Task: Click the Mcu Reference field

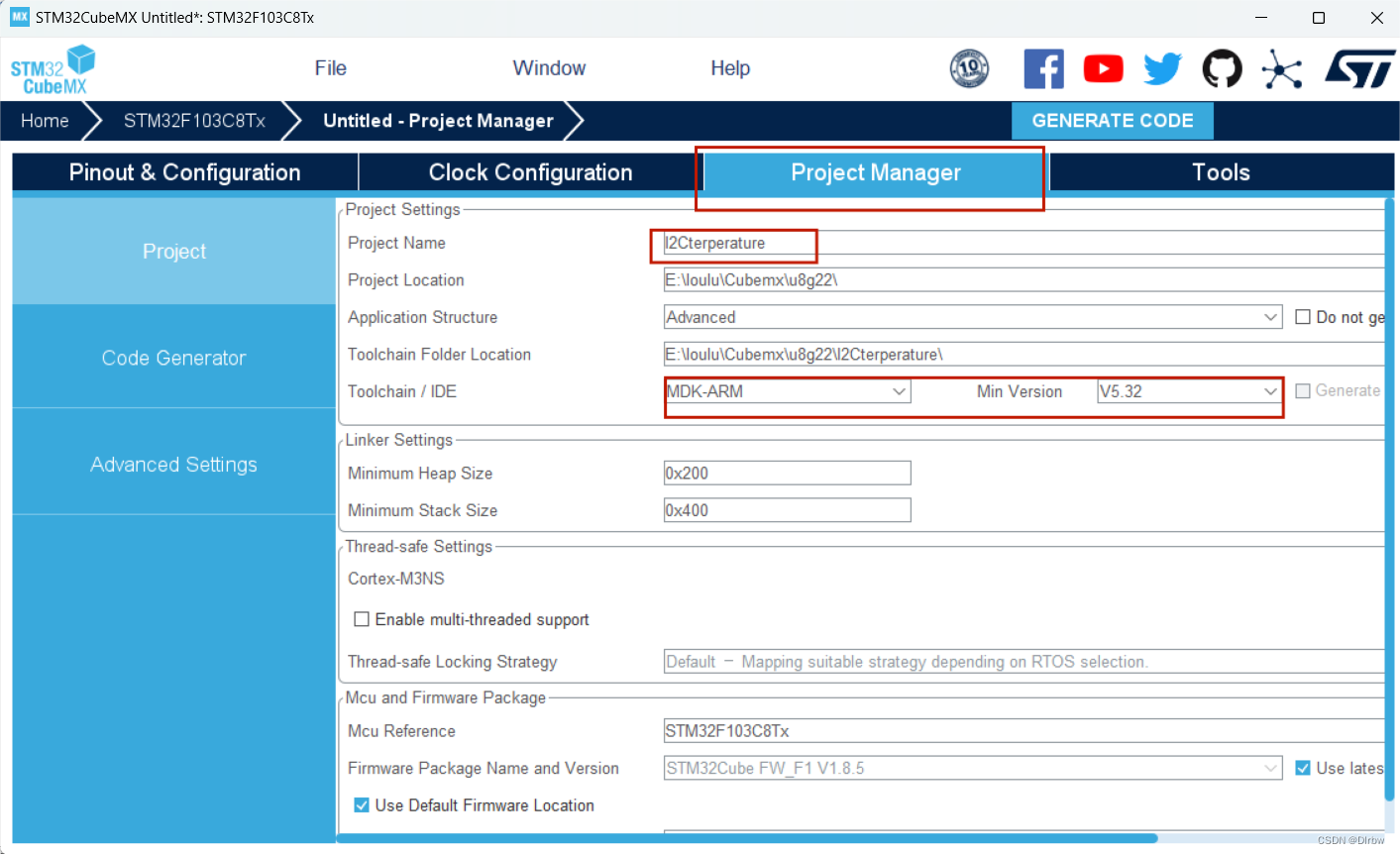Action: 1023,731
